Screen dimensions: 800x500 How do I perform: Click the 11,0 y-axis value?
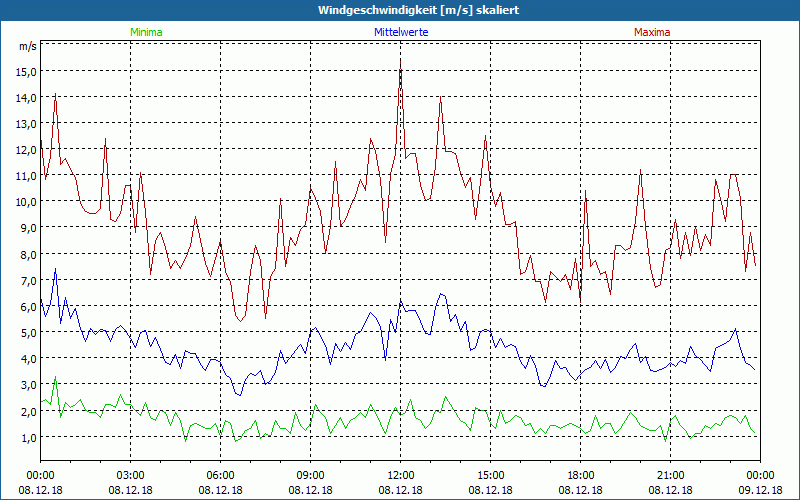(x=26, y=176)
